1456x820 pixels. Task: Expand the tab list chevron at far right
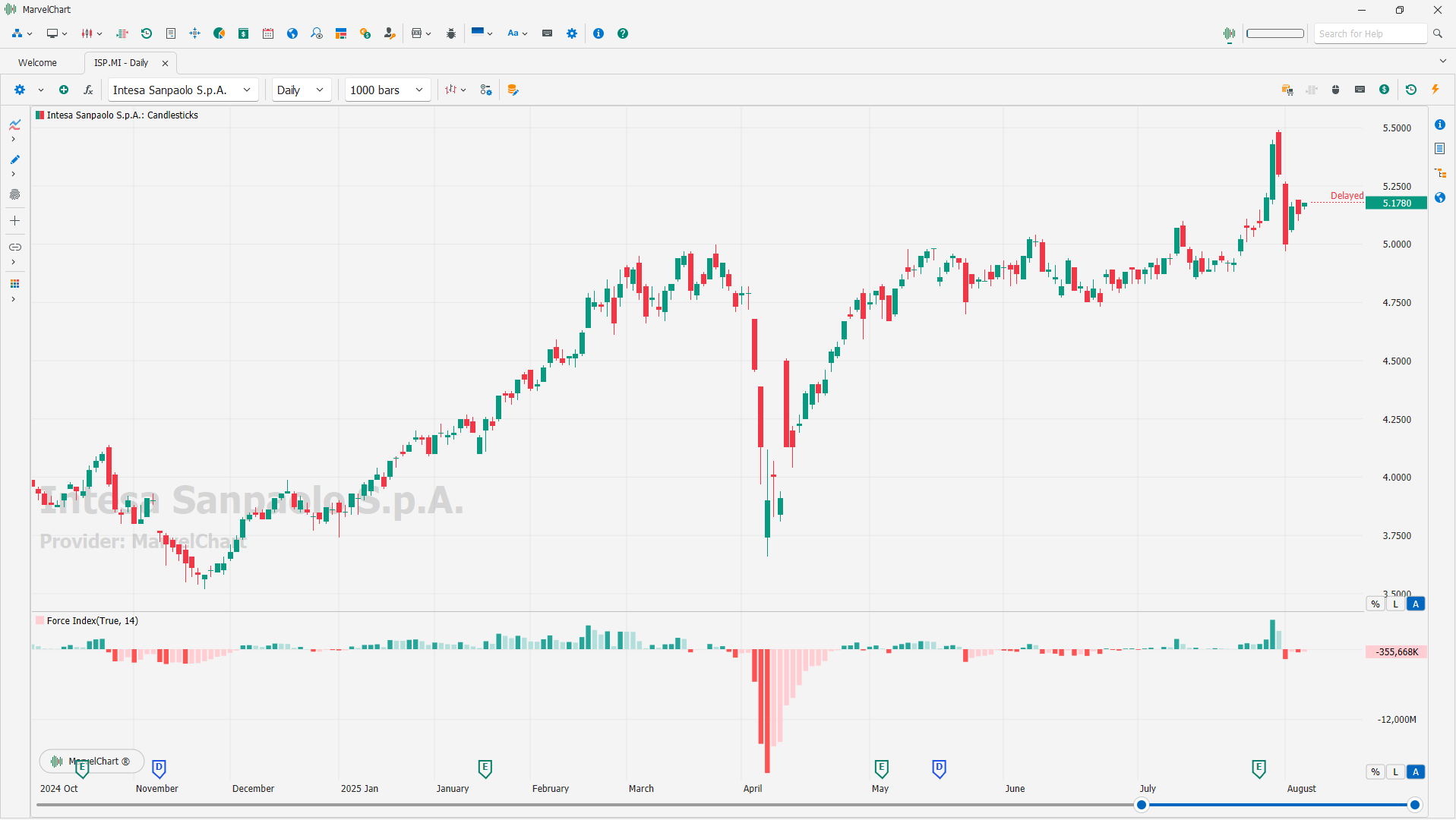click(x=1442, y=61)
